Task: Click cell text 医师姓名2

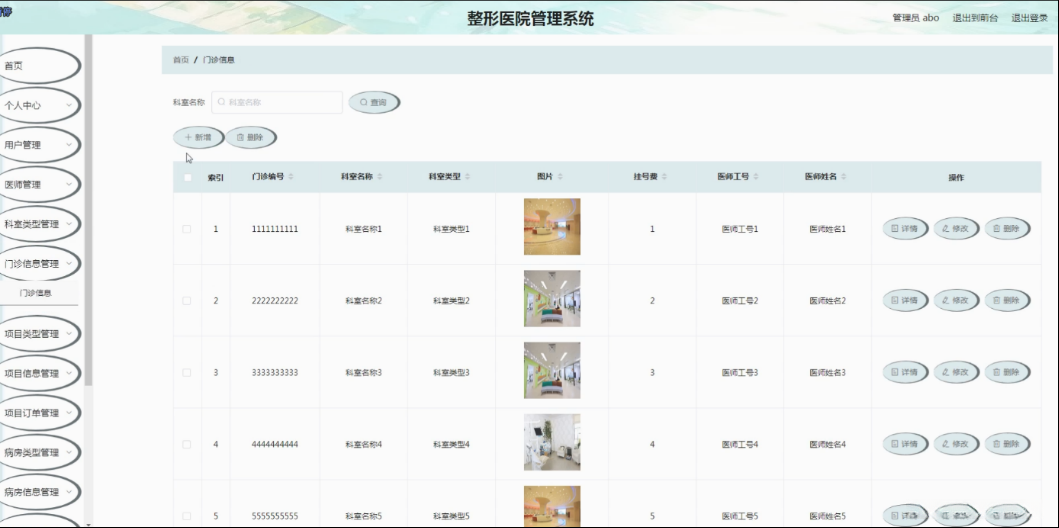Action: coord(827,300)
